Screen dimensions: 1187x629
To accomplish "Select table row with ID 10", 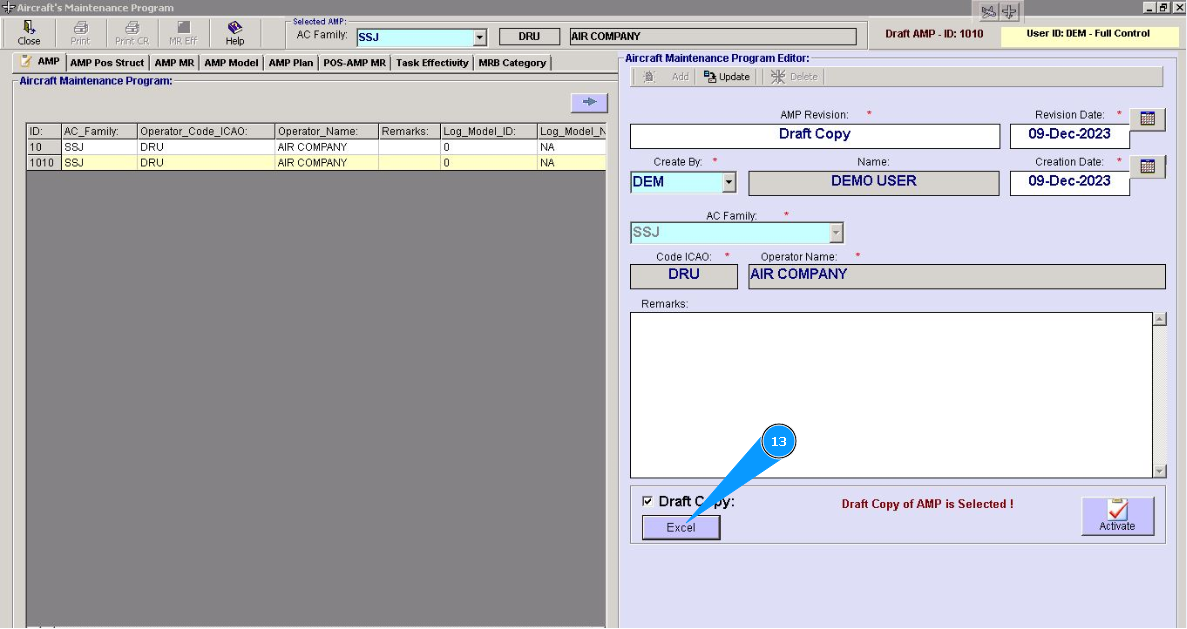I will pyautogui.click(x=316, y=147).
